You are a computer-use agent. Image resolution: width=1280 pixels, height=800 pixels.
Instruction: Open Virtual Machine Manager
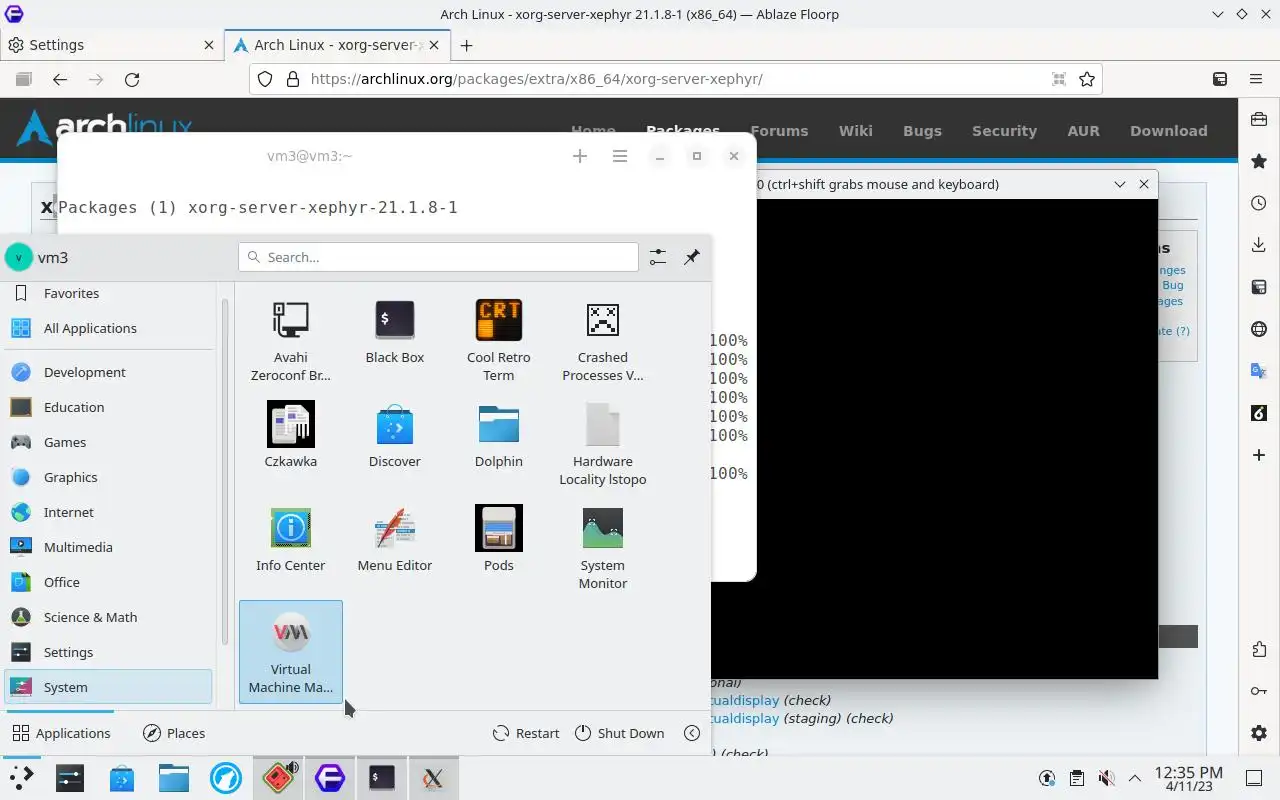click(x=290, y=652)
